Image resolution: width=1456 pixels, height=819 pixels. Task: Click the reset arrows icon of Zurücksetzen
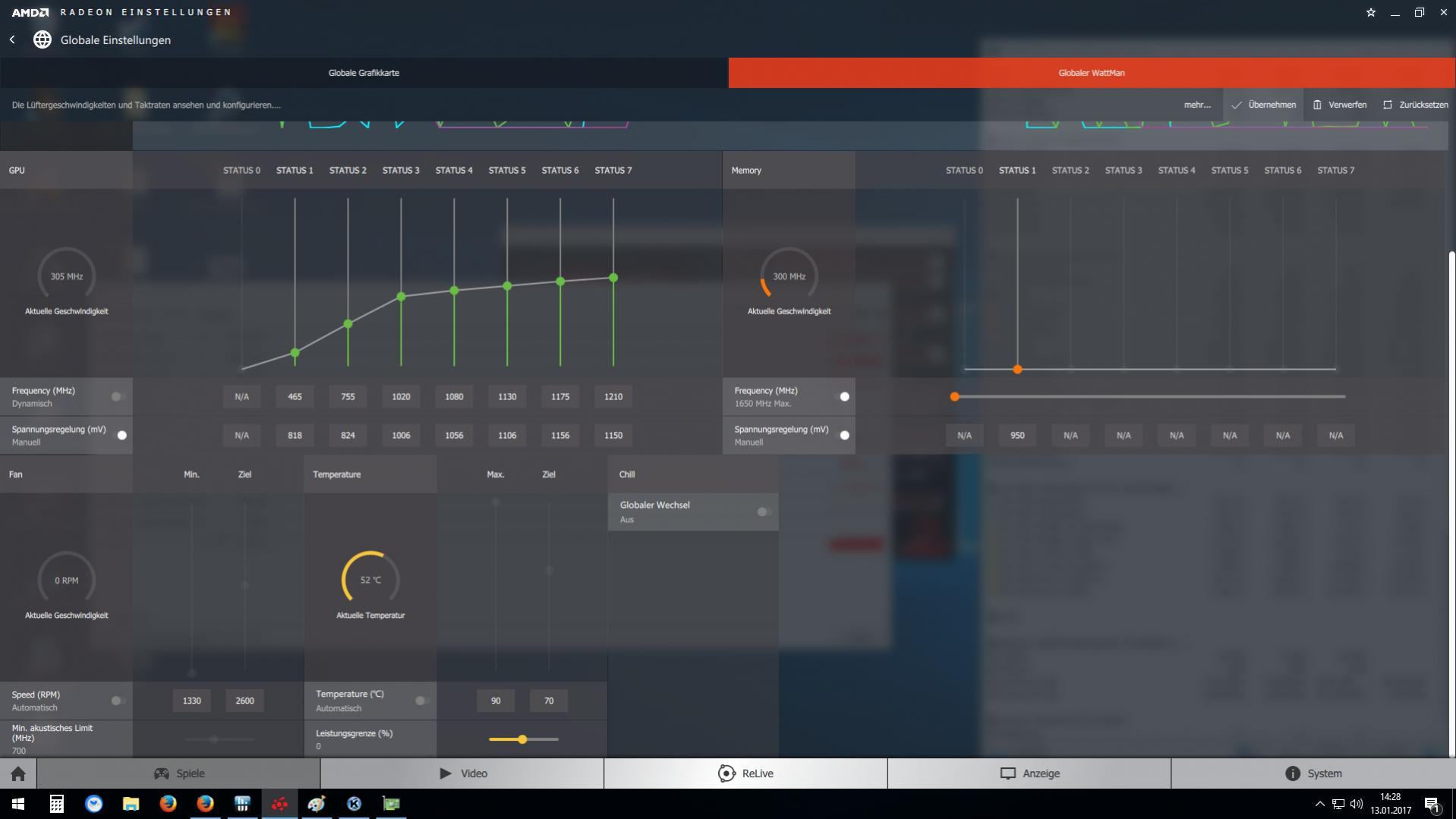click(x=1388, y=105)
